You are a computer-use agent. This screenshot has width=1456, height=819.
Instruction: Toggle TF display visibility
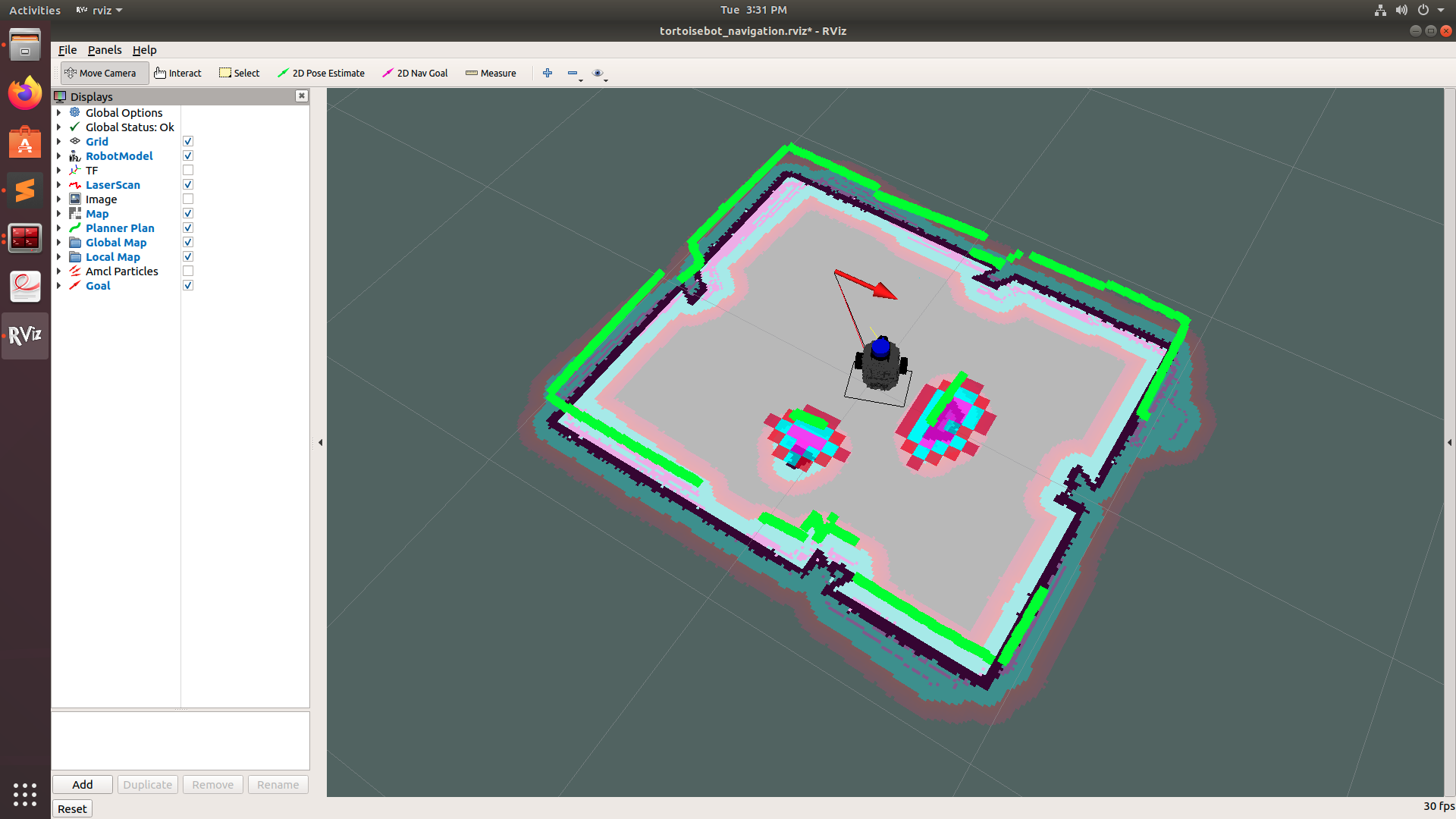coord(188,170)
